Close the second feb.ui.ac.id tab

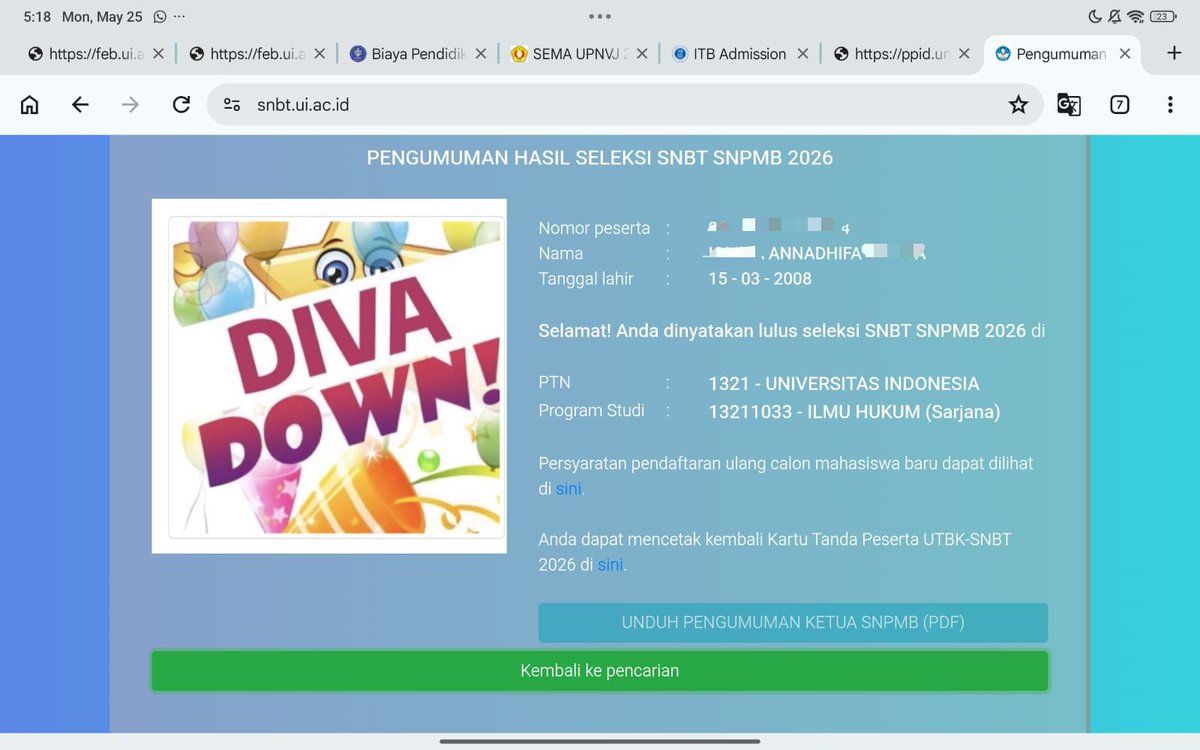point(319,54)
